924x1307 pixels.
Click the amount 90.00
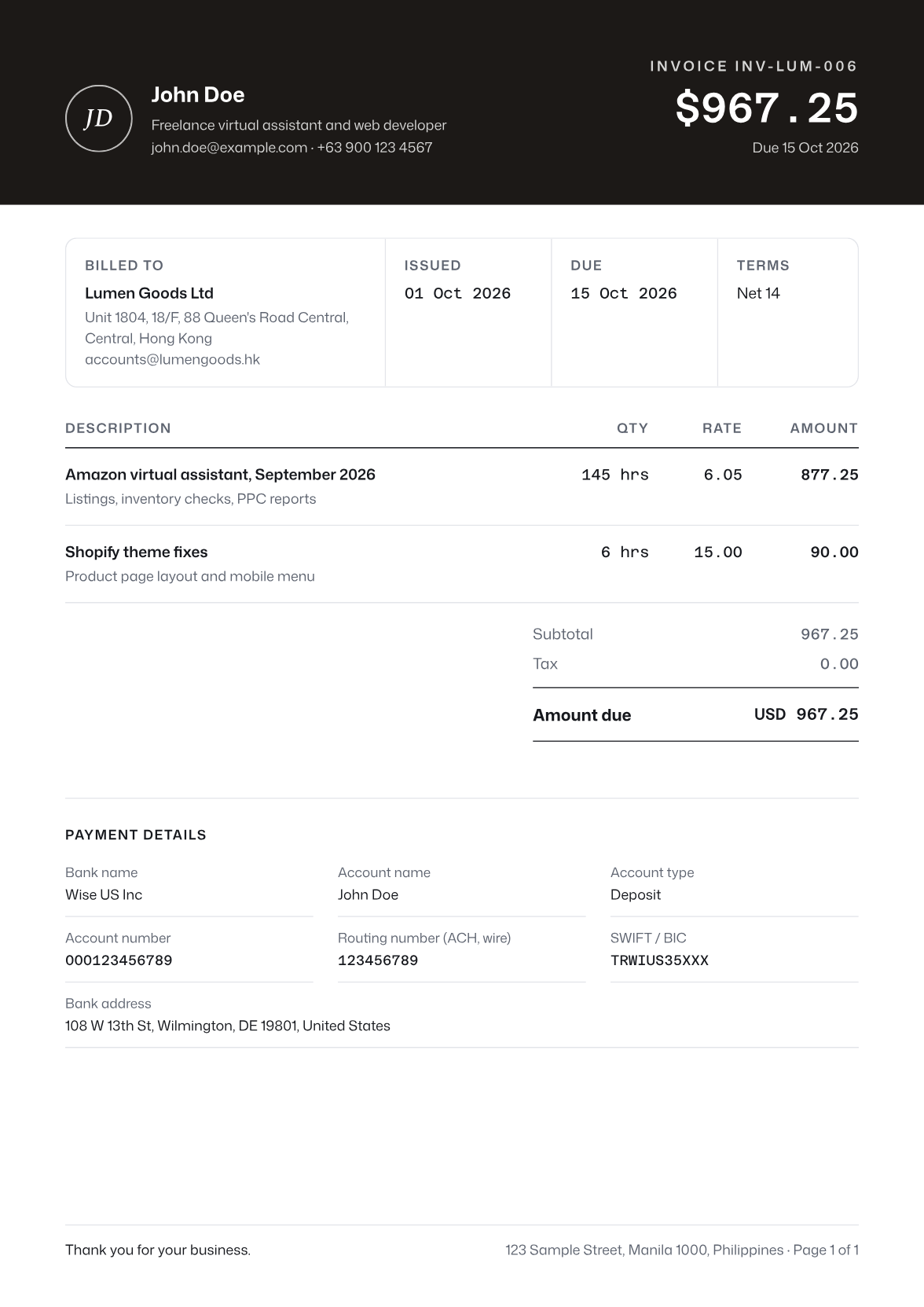834,553
